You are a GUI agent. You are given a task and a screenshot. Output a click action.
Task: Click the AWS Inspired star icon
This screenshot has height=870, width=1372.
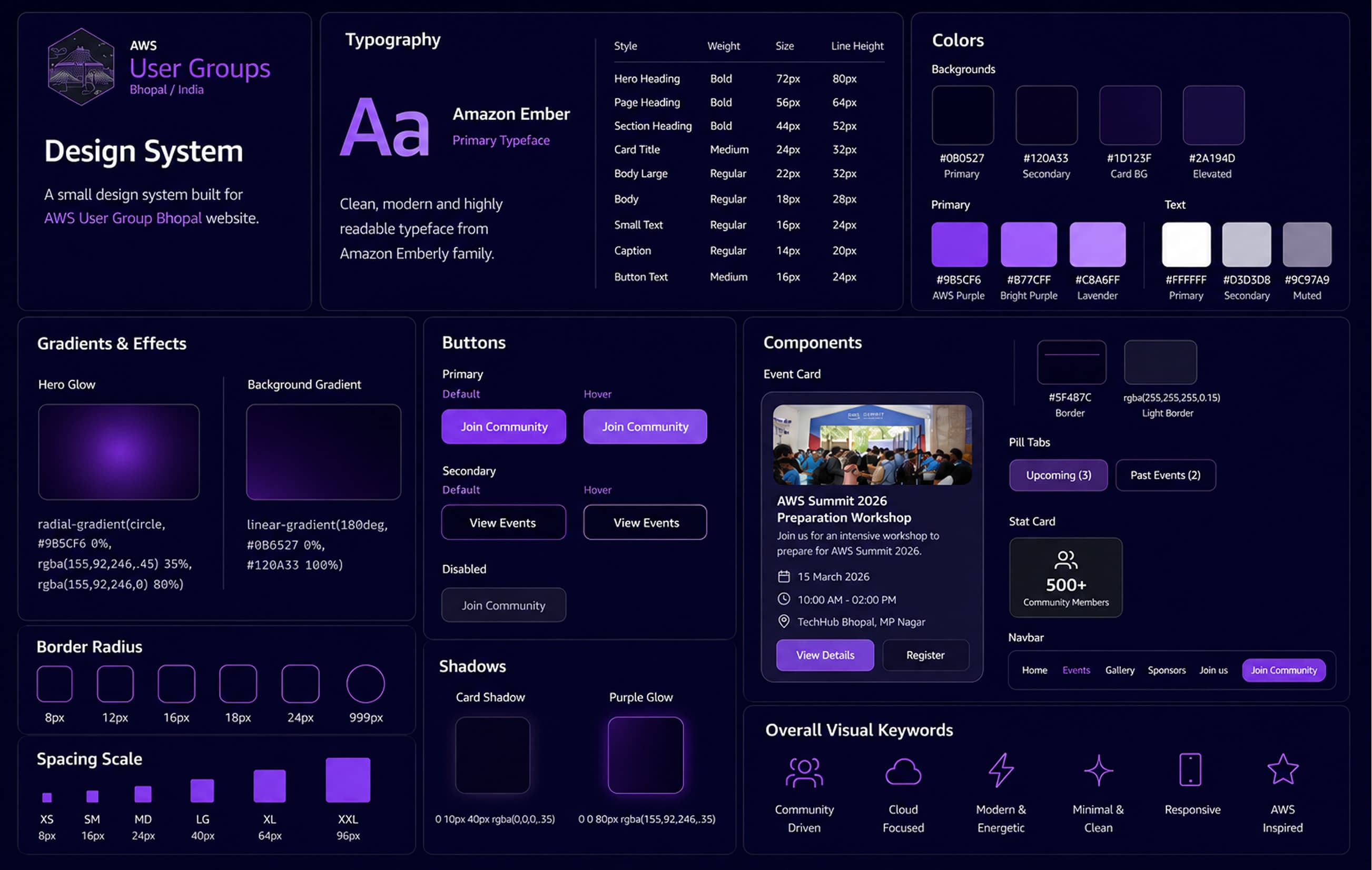(1282, 770)
